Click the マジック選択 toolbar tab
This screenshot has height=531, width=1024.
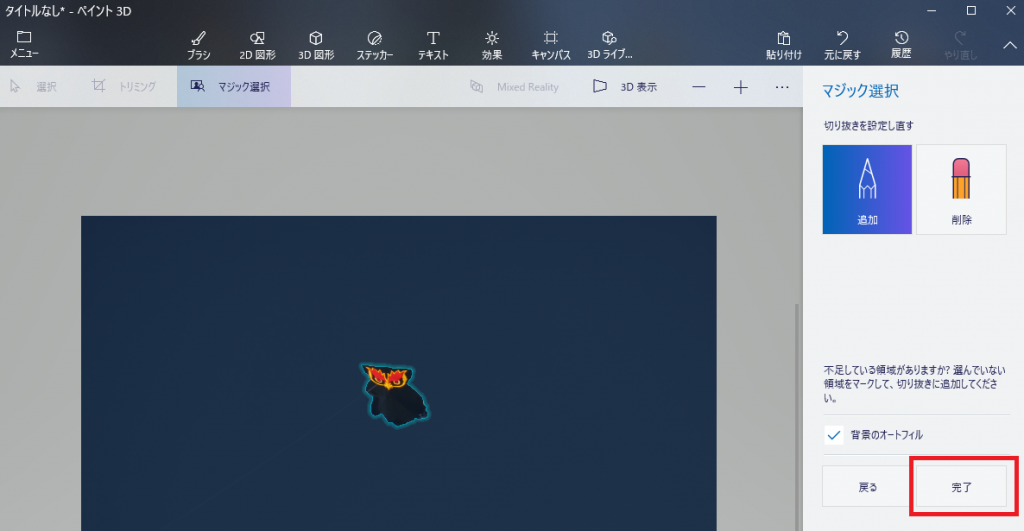coord(234,86)
